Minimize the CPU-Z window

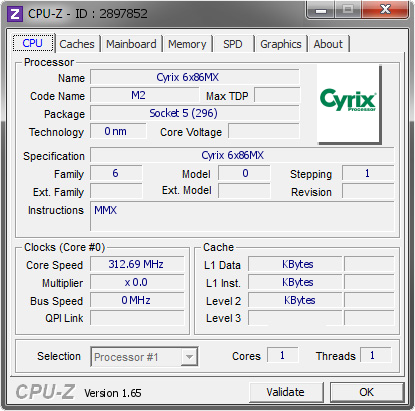click(321, 10)
